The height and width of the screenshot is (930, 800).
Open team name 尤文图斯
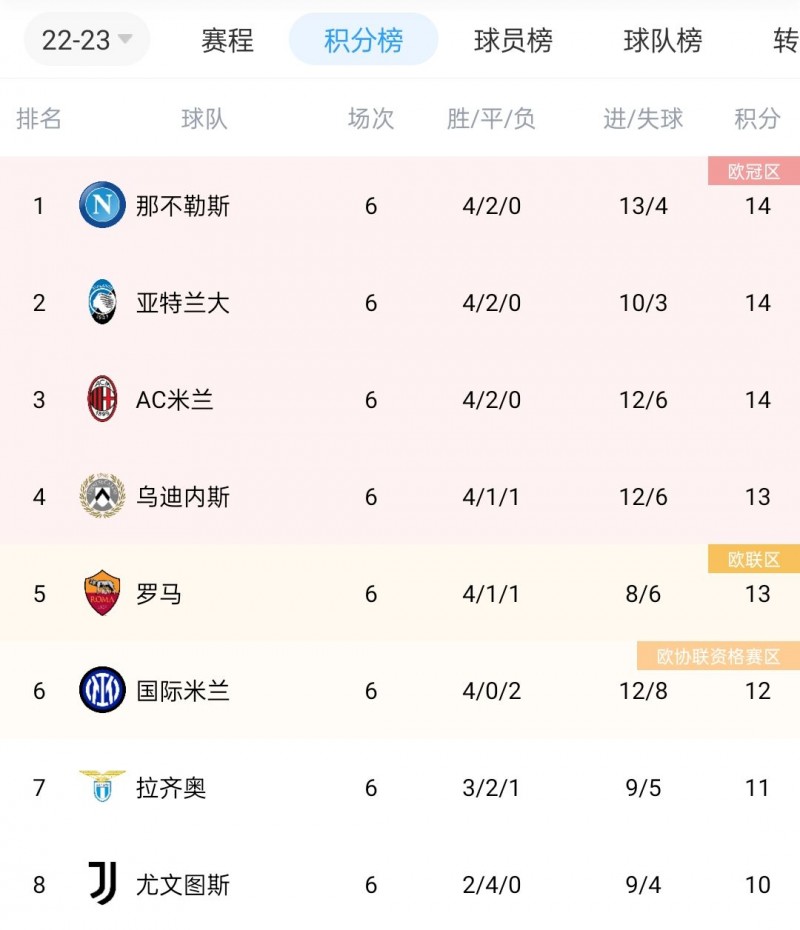[x=183, y=885]
